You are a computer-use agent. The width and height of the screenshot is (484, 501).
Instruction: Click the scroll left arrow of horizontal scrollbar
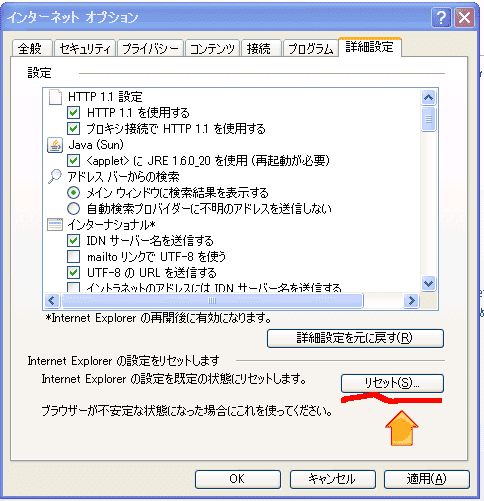click(x=52, y=301)
